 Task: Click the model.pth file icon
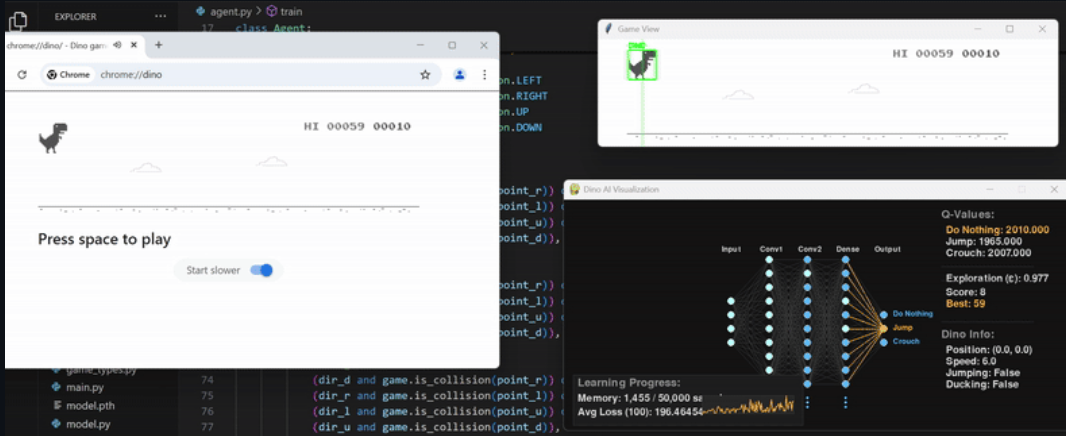pyautogui.click(x=57, y=406)
